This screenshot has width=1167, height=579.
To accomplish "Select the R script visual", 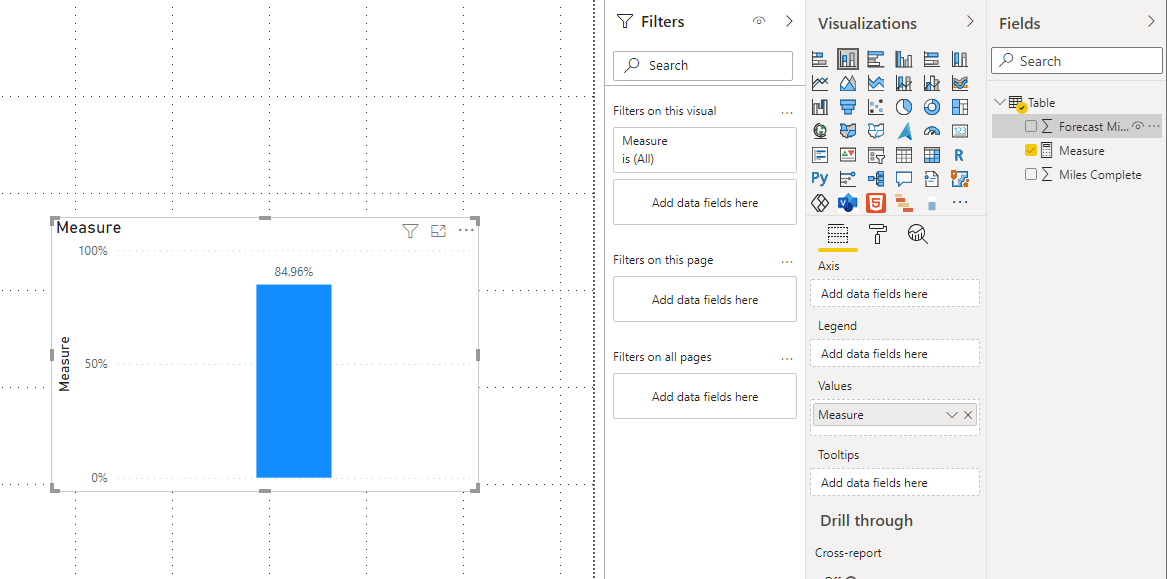I will [x=960, y=155].
